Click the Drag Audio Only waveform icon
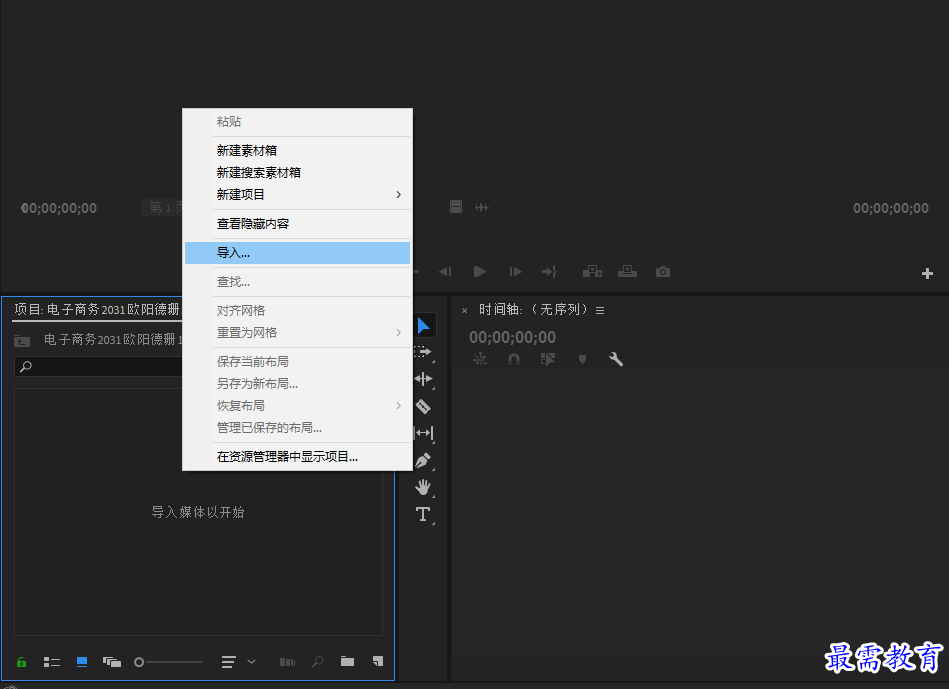Viewport: 949px width, 689px height. tap(482, 208)
